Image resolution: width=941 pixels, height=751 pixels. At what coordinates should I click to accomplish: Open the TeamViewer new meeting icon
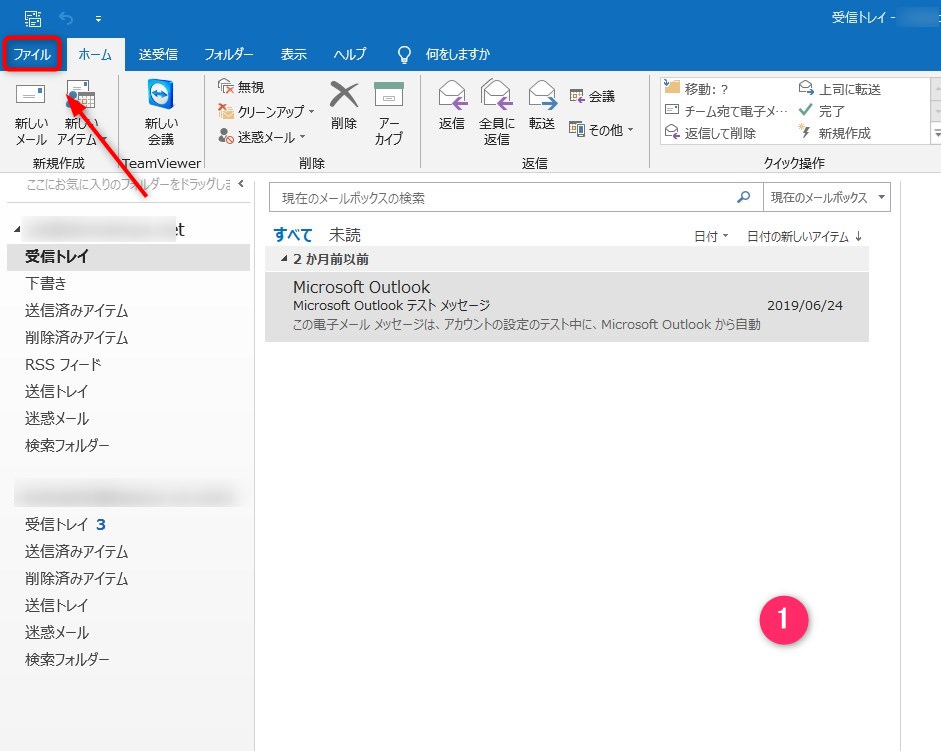click(x=160, y=96)
